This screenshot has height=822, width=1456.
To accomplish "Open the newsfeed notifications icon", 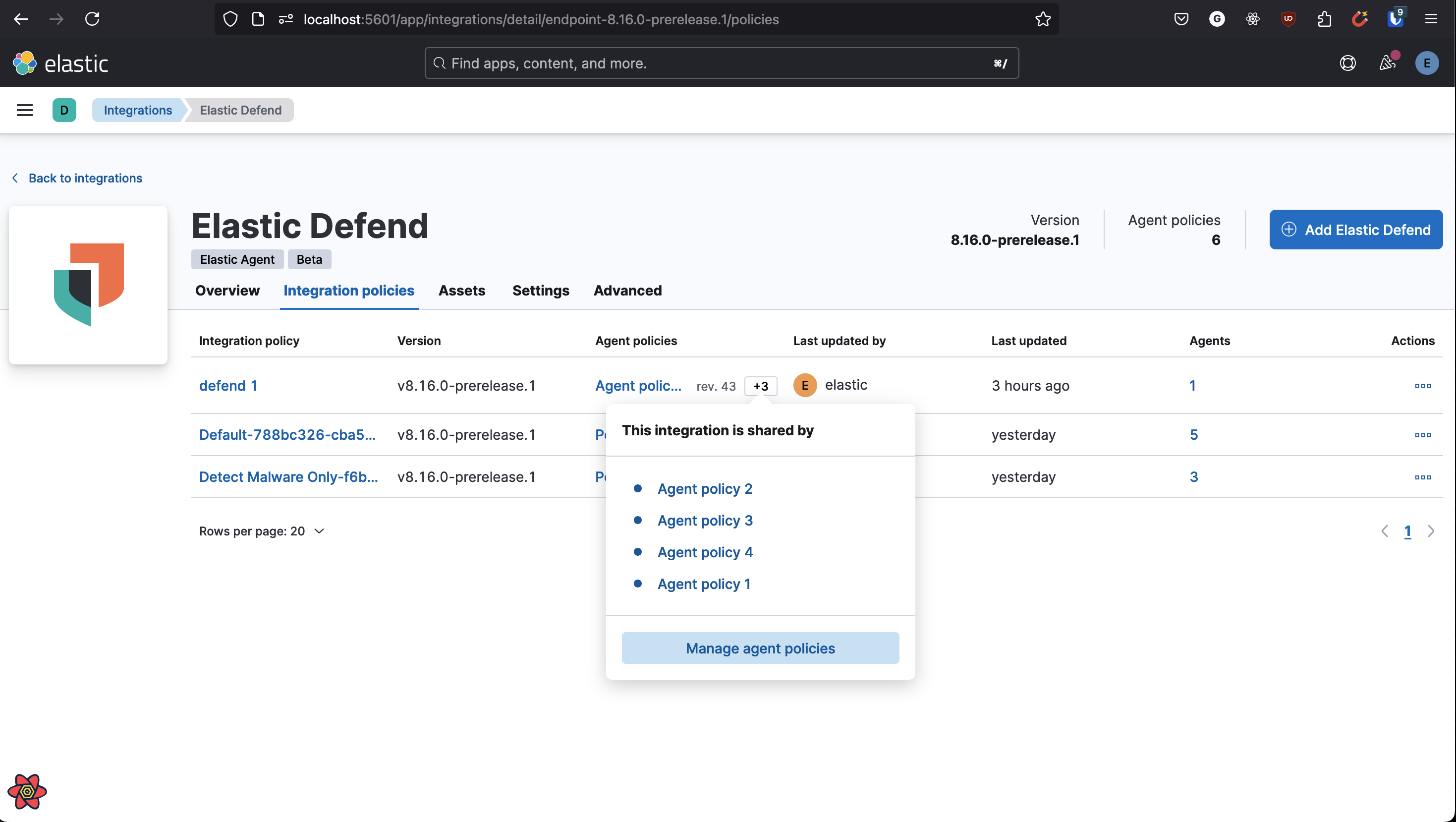I will tap(1388, 62).
